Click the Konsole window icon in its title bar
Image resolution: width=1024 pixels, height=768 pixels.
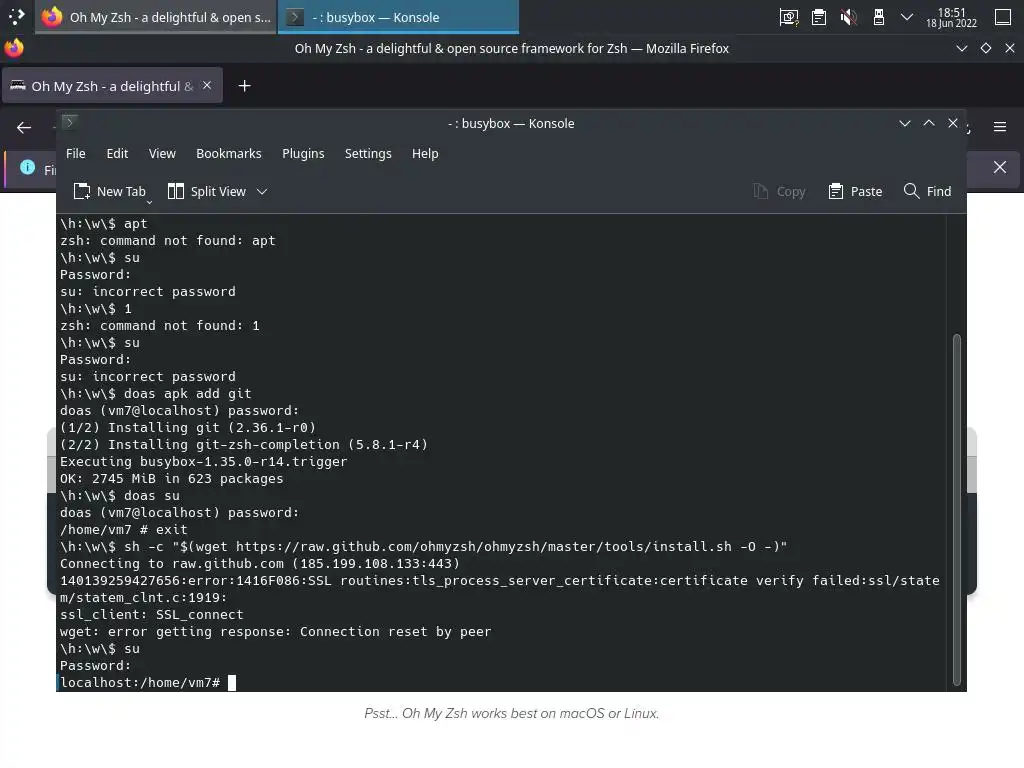coord(69,122)
